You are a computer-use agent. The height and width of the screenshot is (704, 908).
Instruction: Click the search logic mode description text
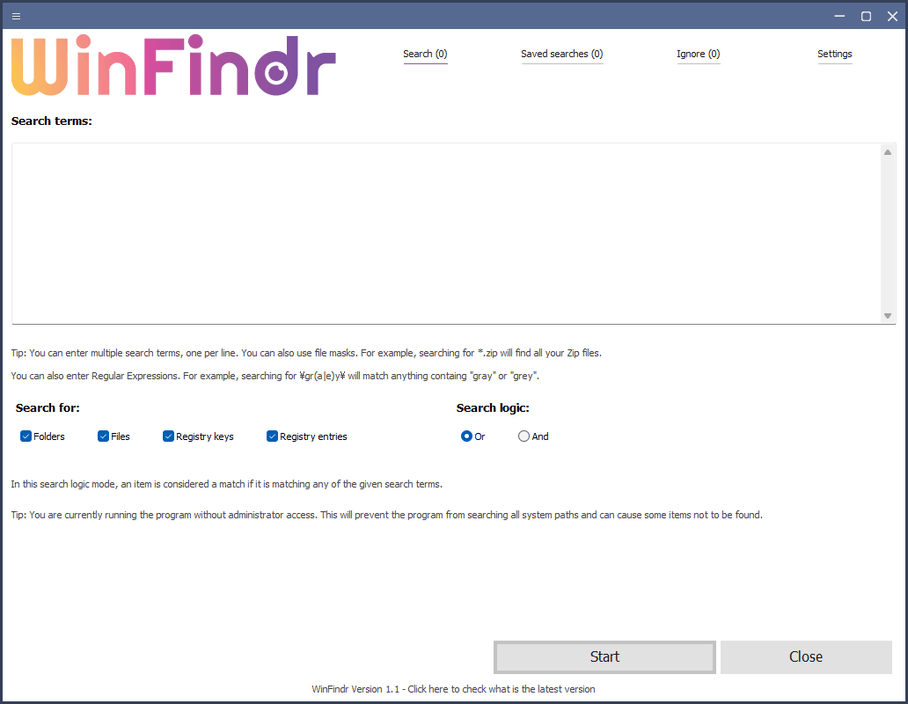[x=226, y=484]
